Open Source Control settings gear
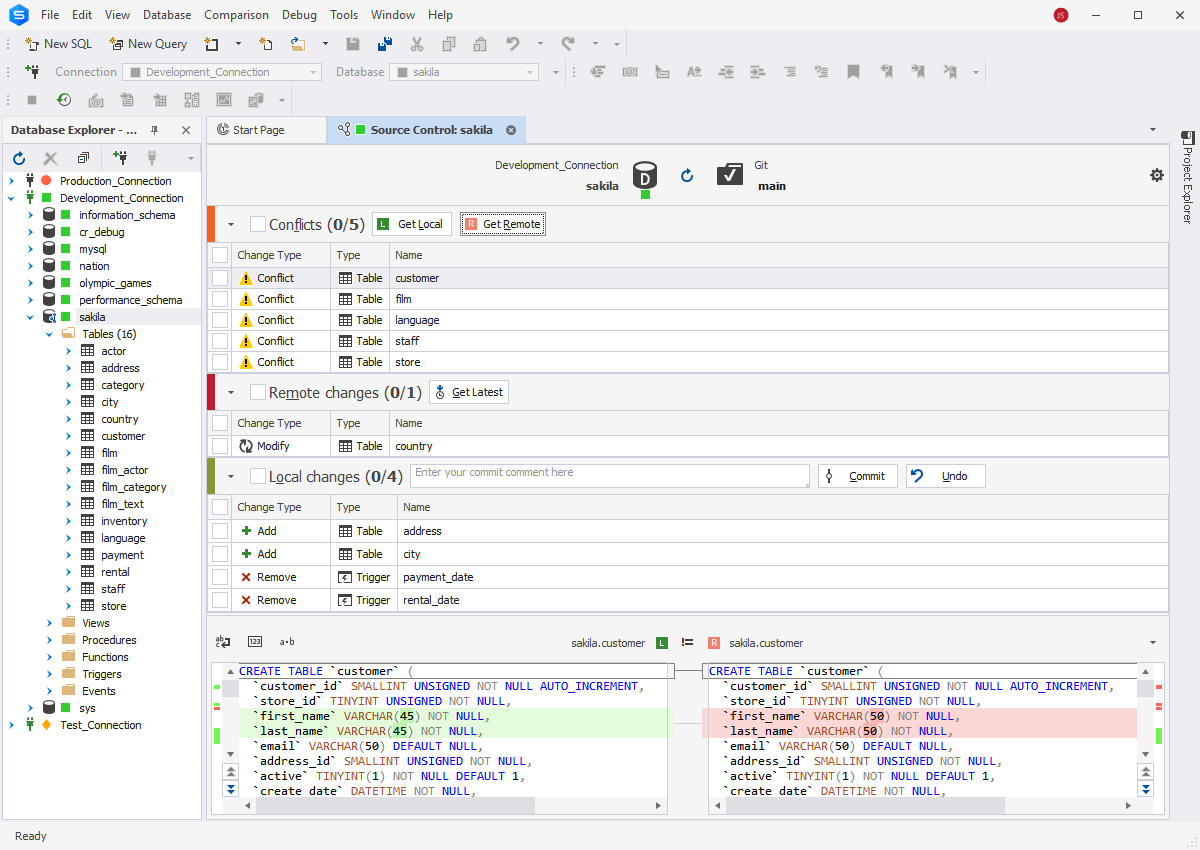1200x850 pixels. tap(1157, 175)
